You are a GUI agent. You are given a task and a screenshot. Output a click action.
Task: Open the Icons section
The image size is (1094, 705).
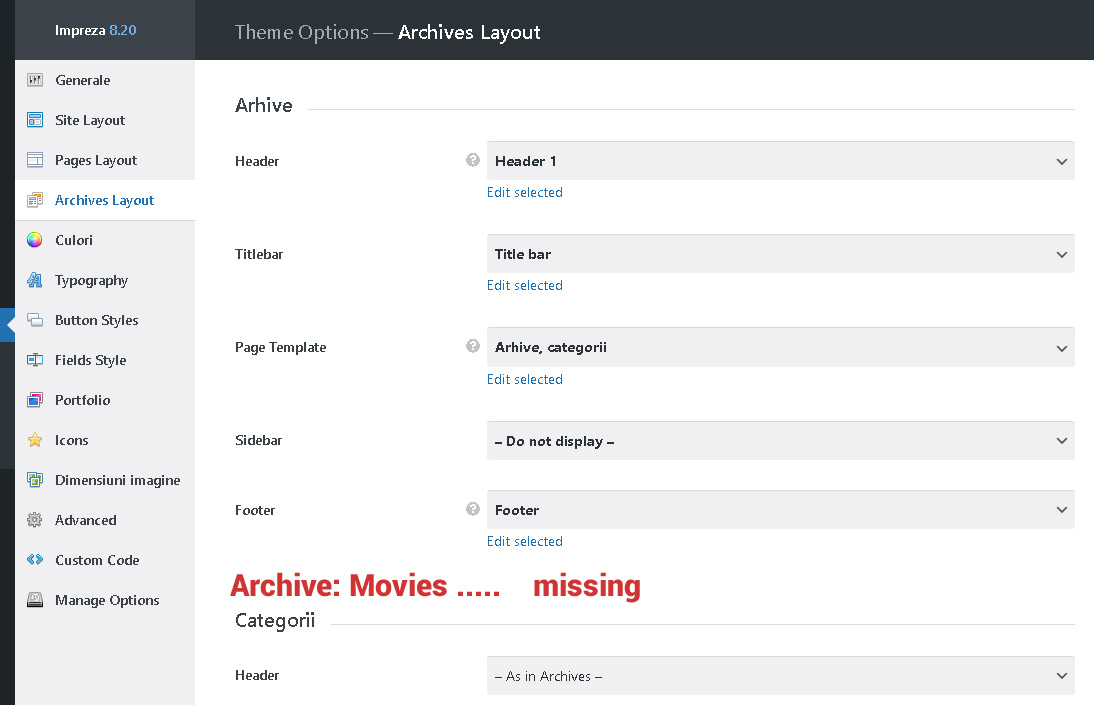[x=105, y=440]
